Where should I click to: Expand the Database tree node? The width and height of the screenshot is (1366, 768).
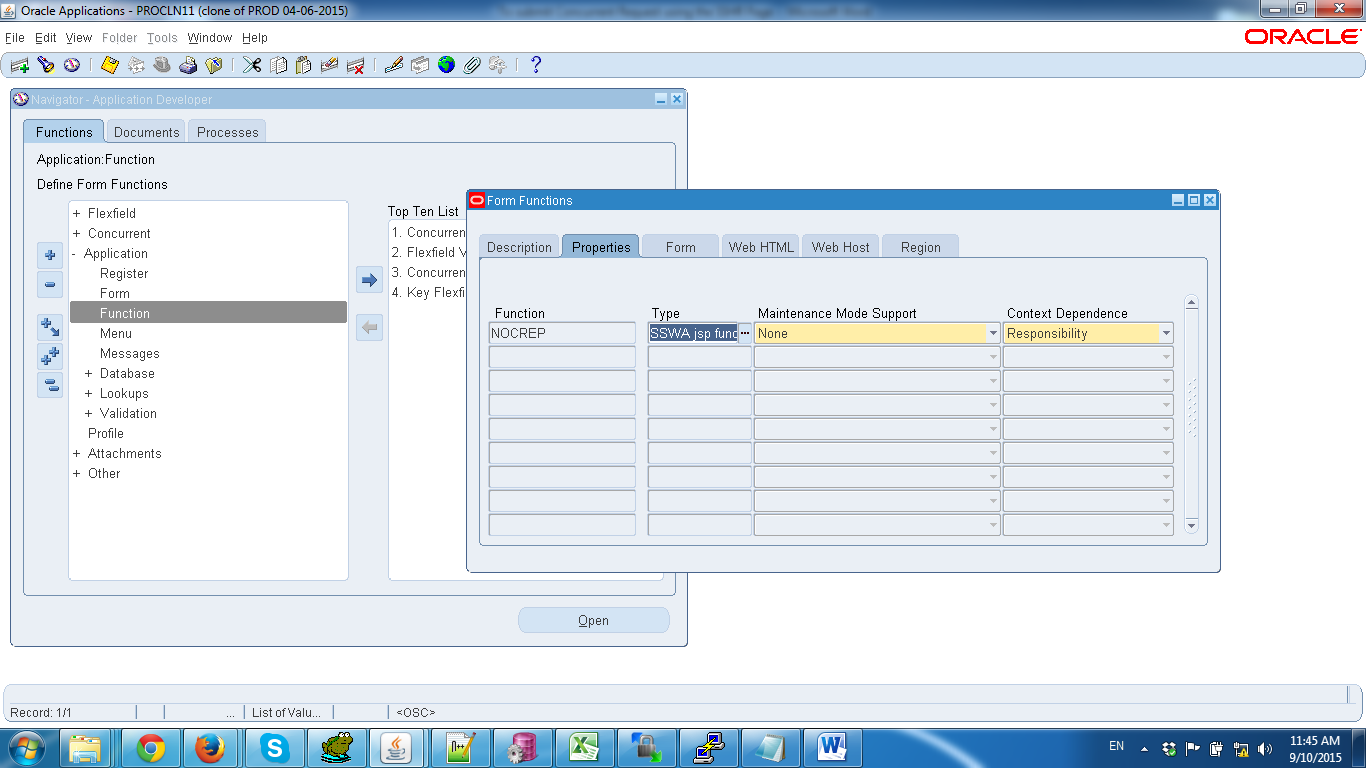tap(89, 373)
